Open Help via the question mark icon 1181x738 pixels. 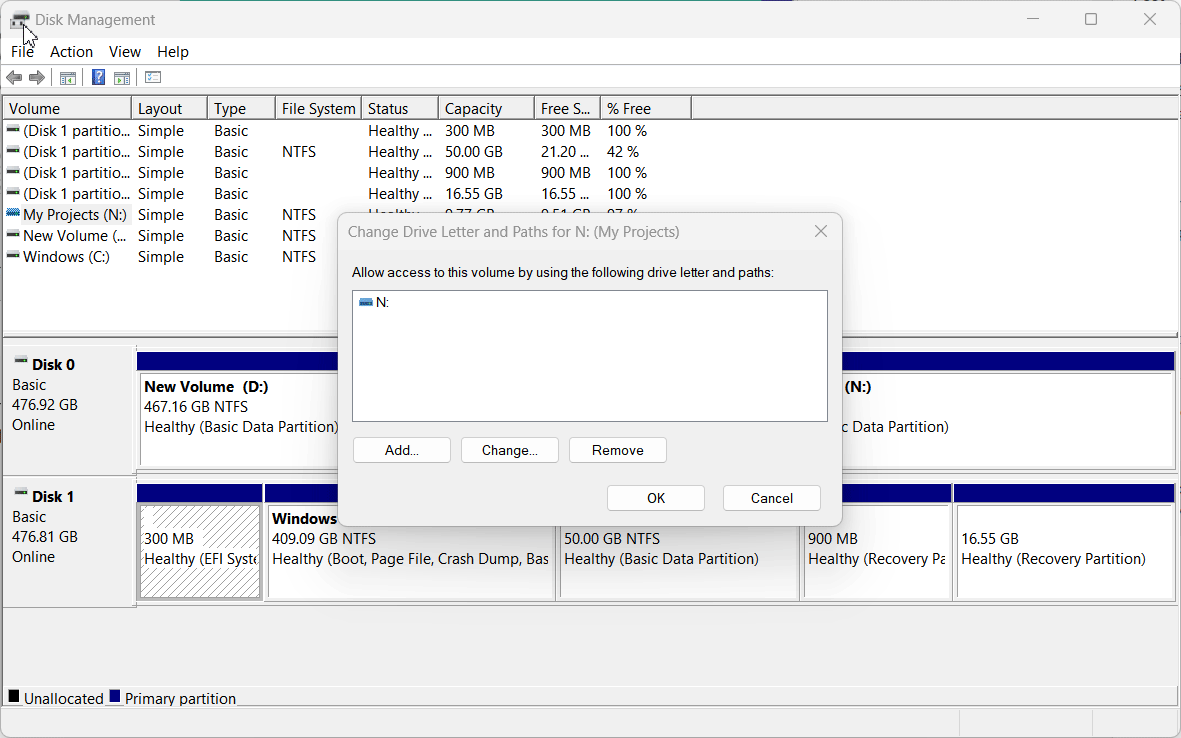(x=99, y=77)
